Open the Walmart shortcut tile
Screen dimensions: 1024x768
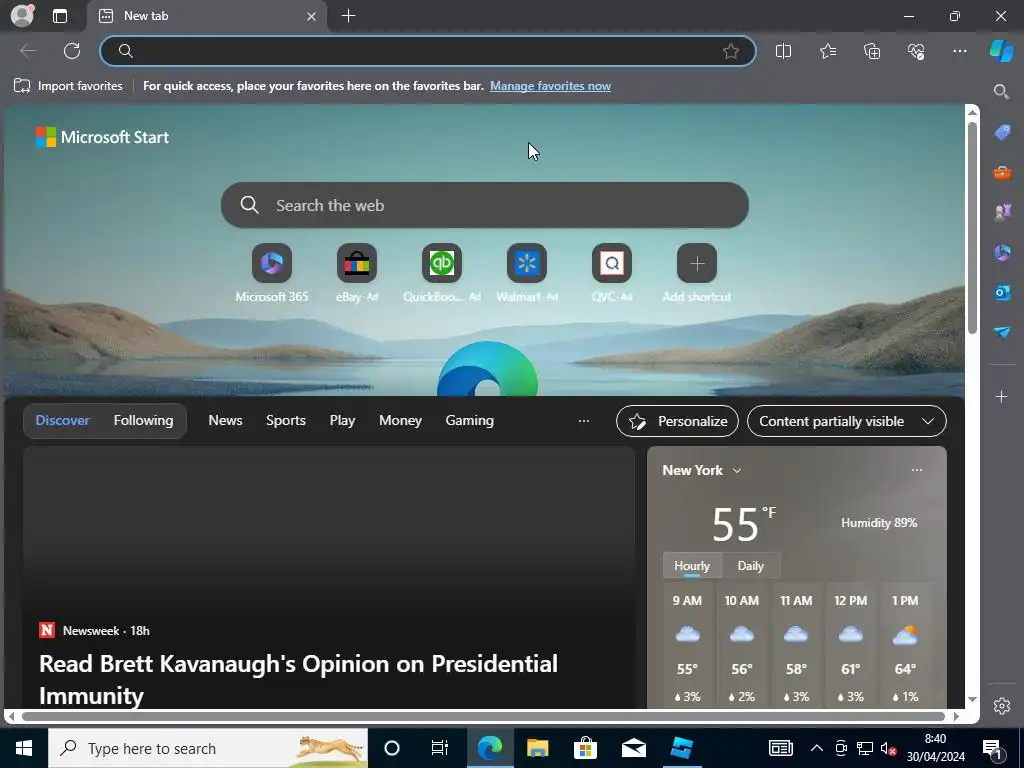tap(526, 274)
